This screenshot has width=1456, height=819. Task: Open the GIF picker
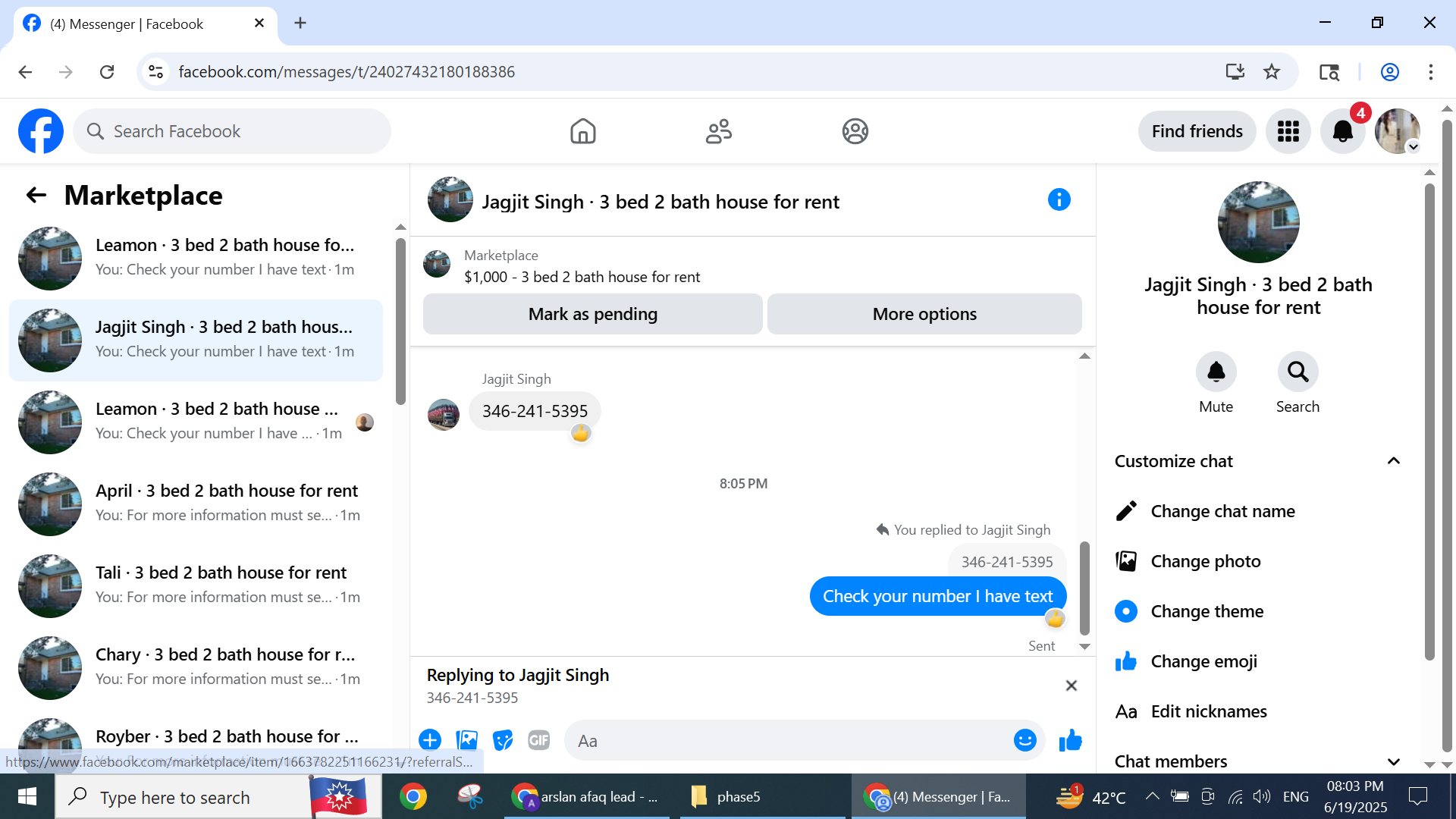coord(539,740)
